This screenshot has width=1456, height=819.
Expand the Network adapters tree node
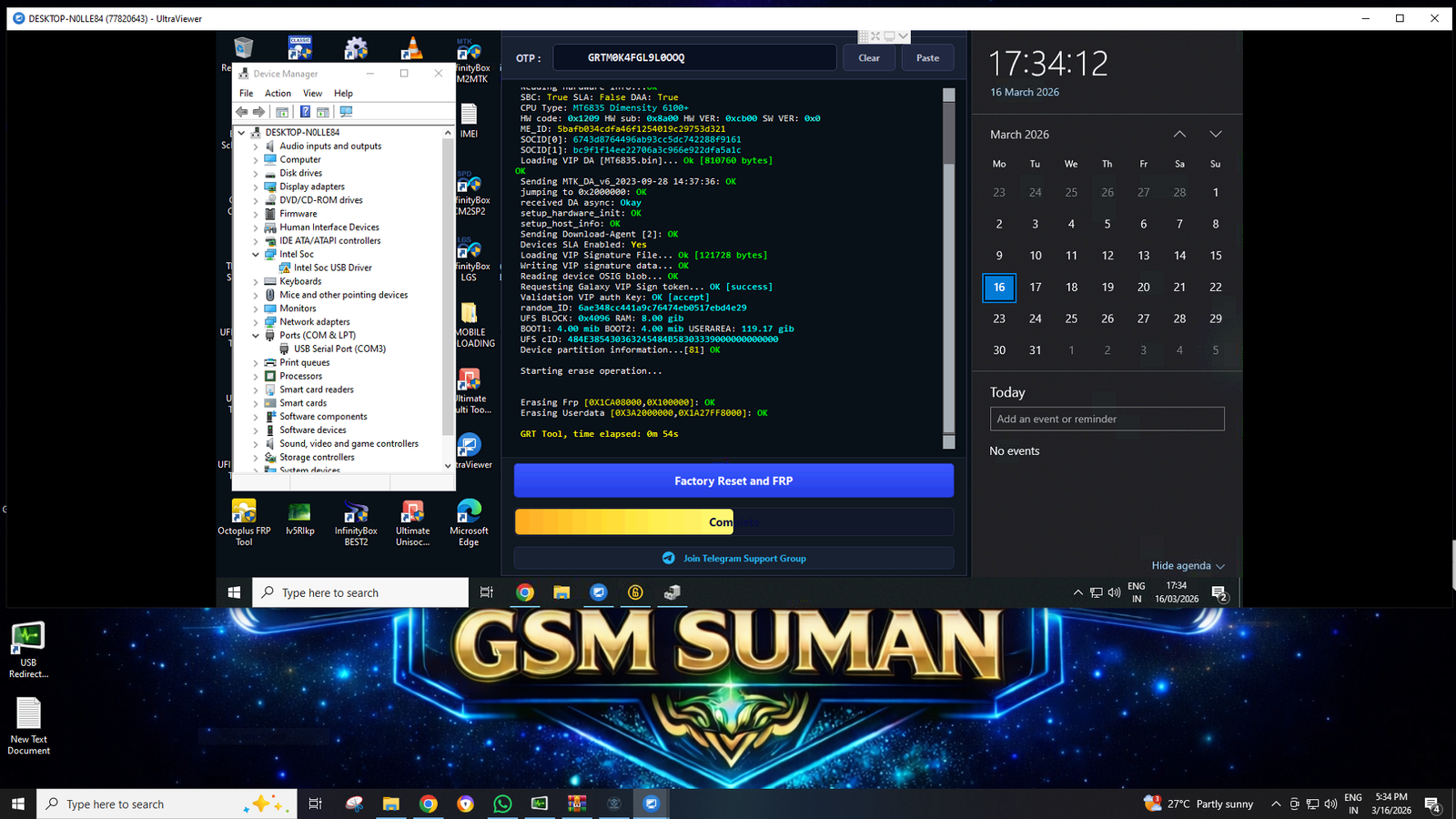point(256,322)
